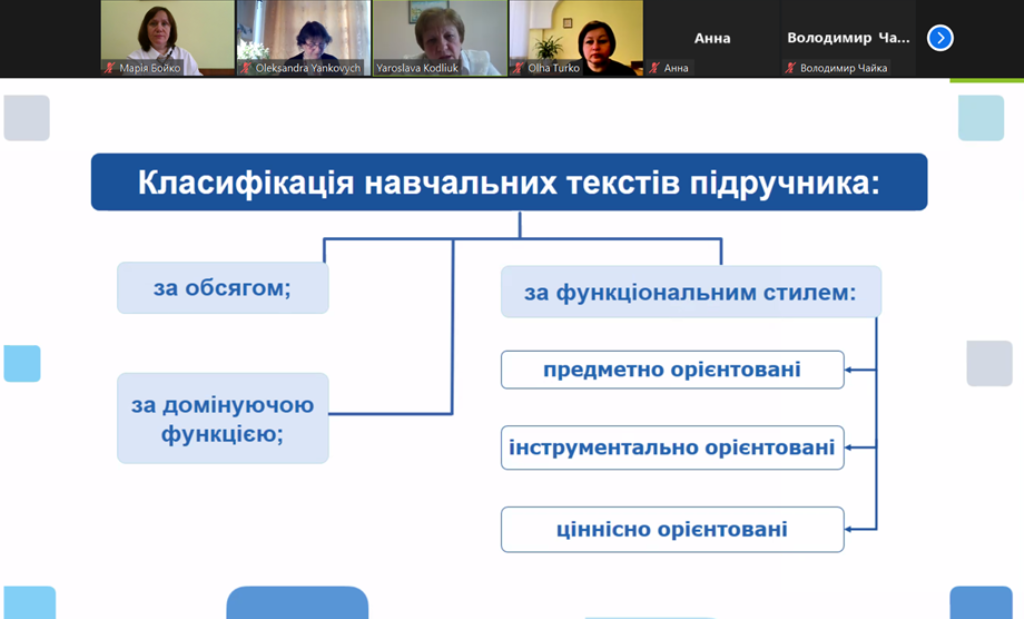Image resolution: width=1024 pixels, height=619 pixels.
Task: Click the 'за функціональним стилем:' box
Action: tap(690, 292)
